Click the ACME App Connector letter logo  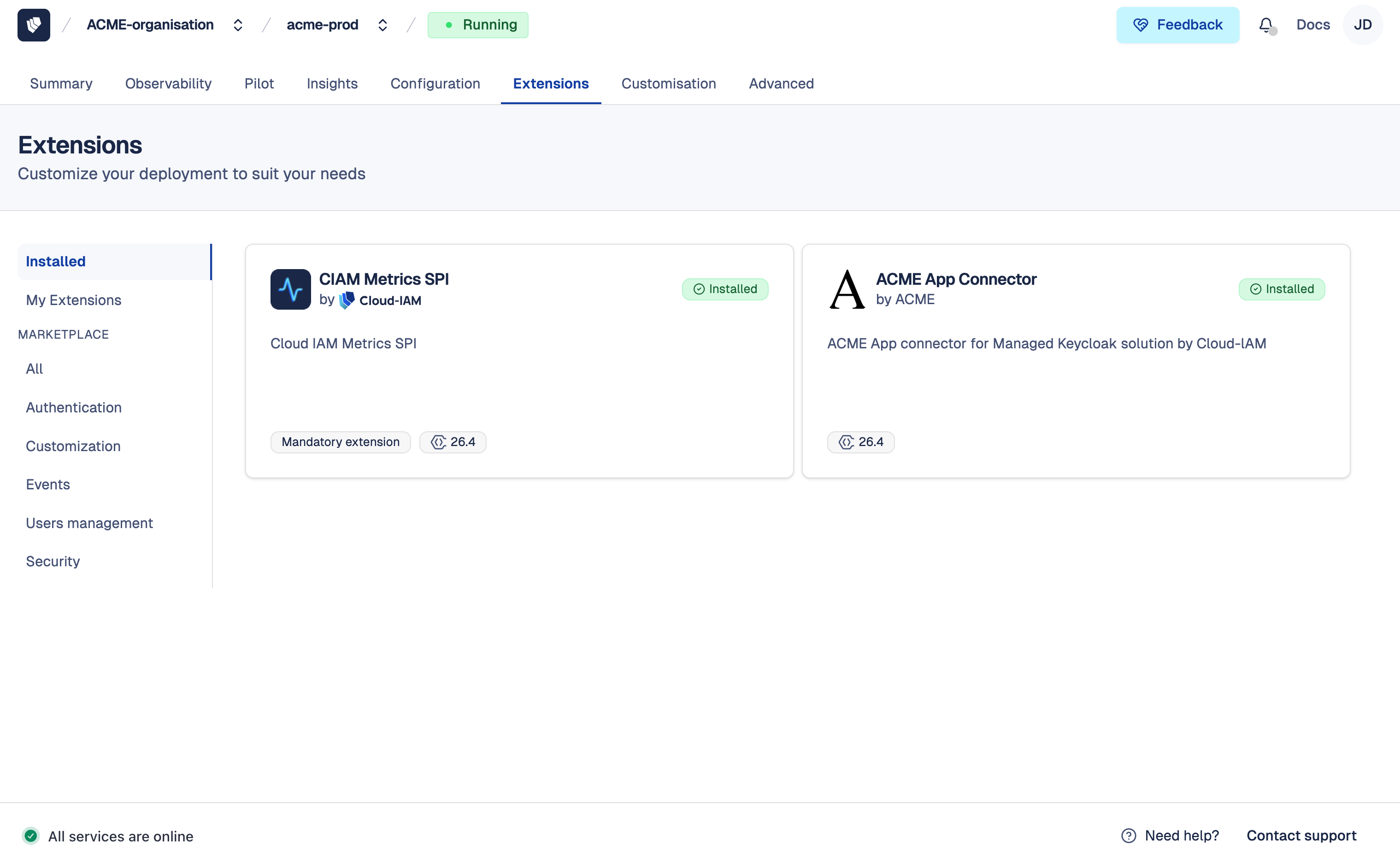846,289
